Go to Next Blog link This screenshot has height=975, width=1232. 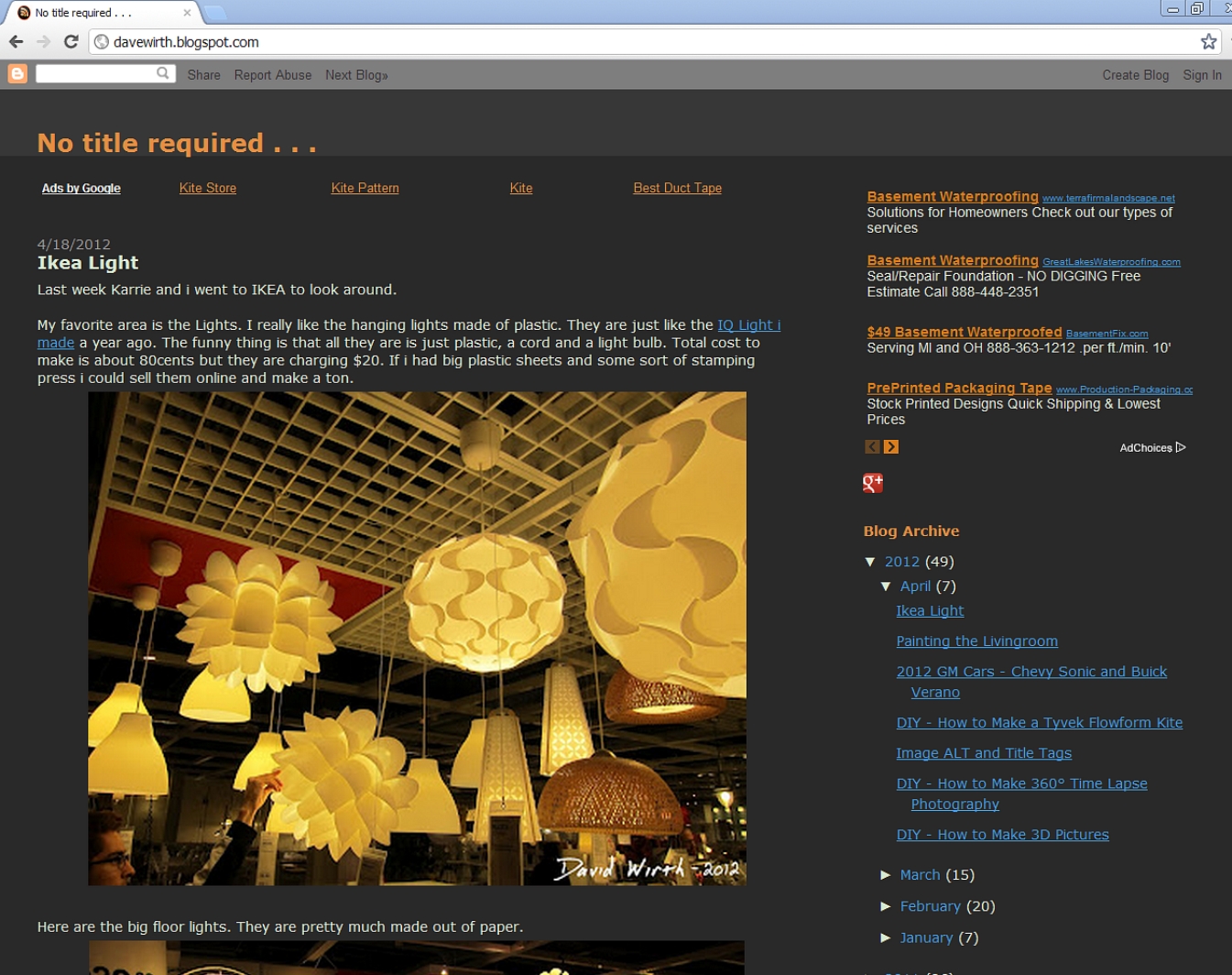pos(356,75)
